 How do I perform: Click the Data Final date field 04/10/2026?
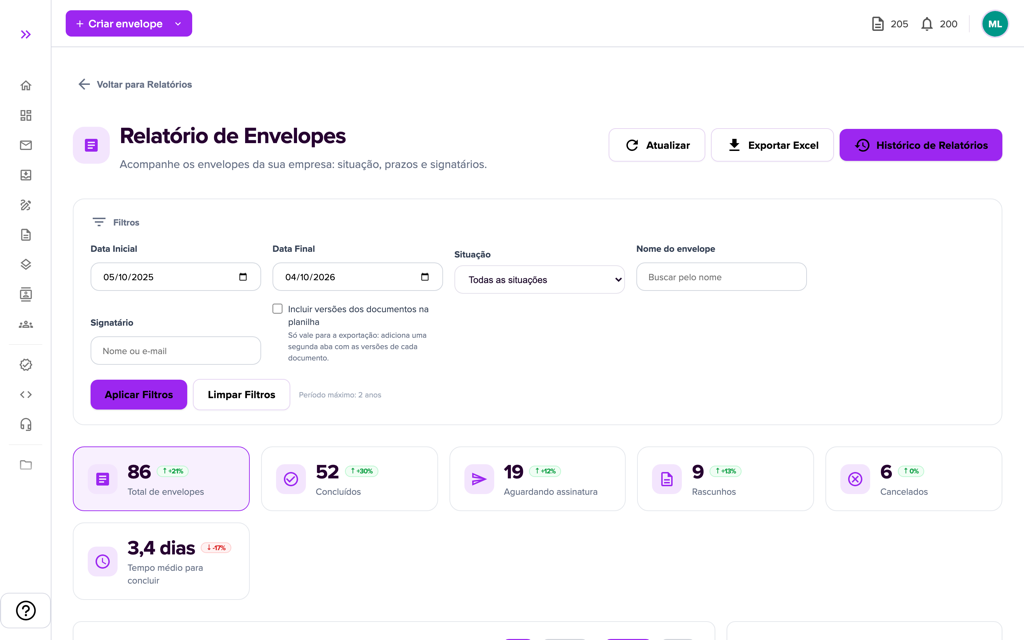[x=357, y=277]
